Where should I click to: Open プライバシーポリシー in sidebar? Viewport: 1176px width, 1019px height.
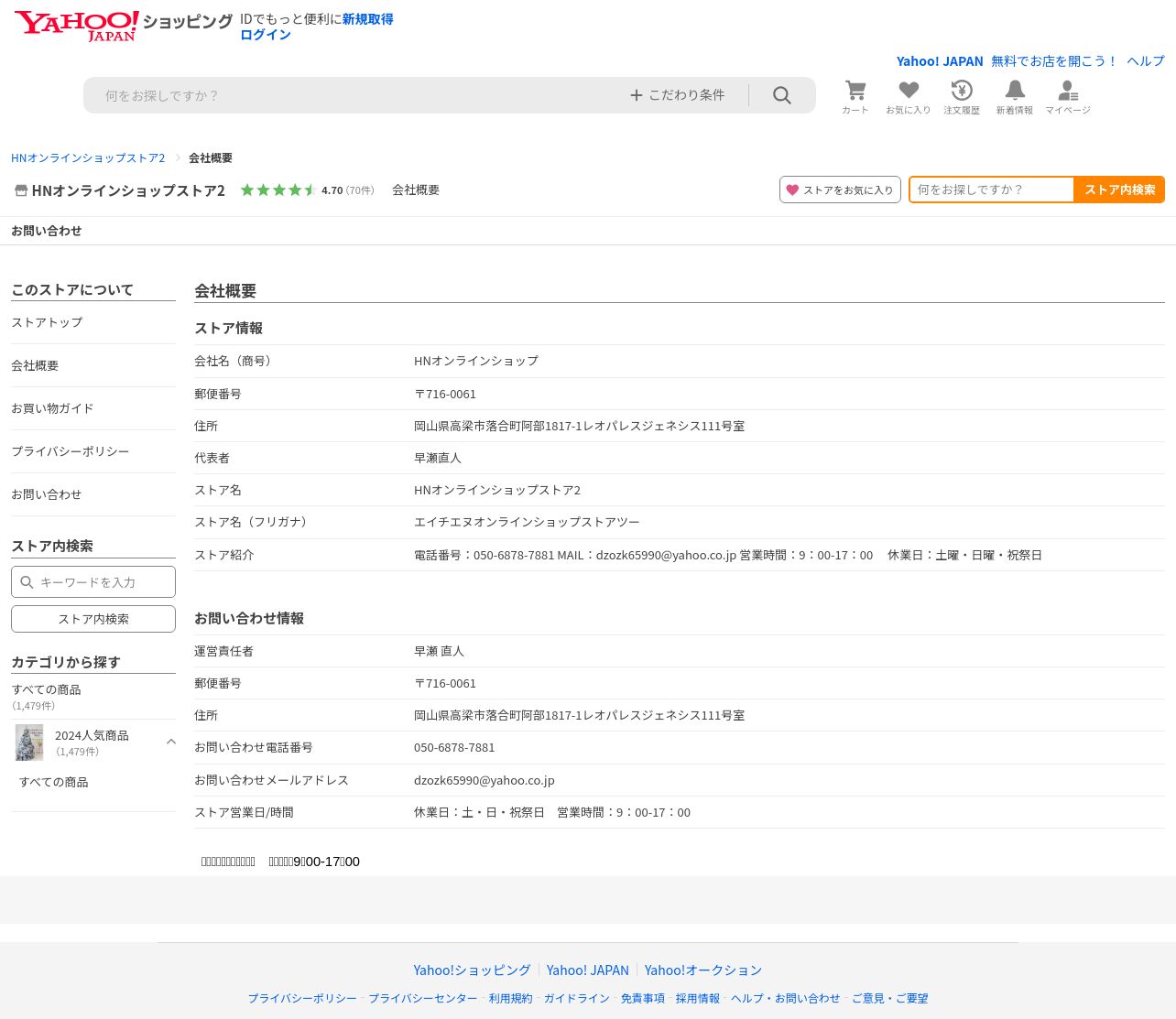click(x=71, y=451)
